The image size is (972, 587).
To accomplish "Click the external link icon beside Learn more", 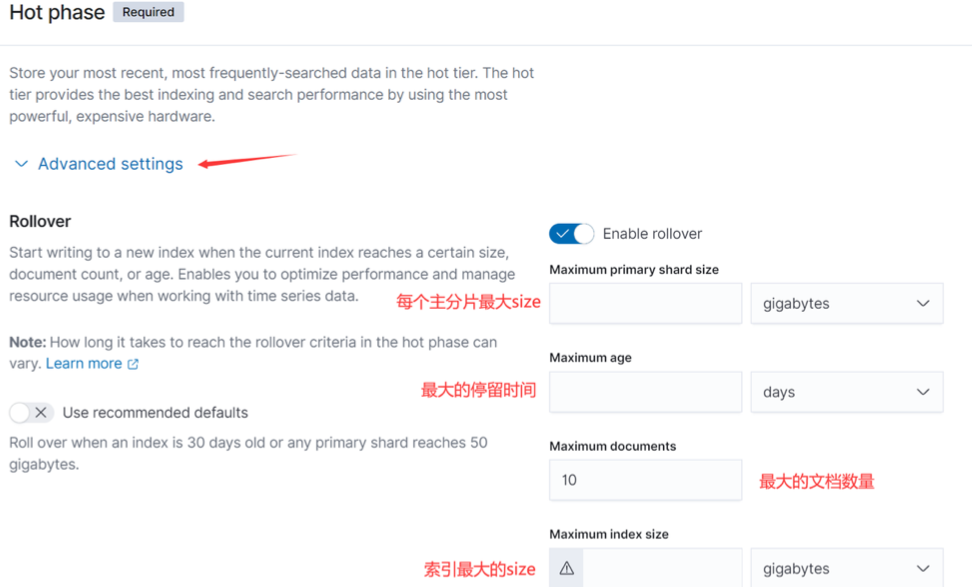I will coord(133,364).
